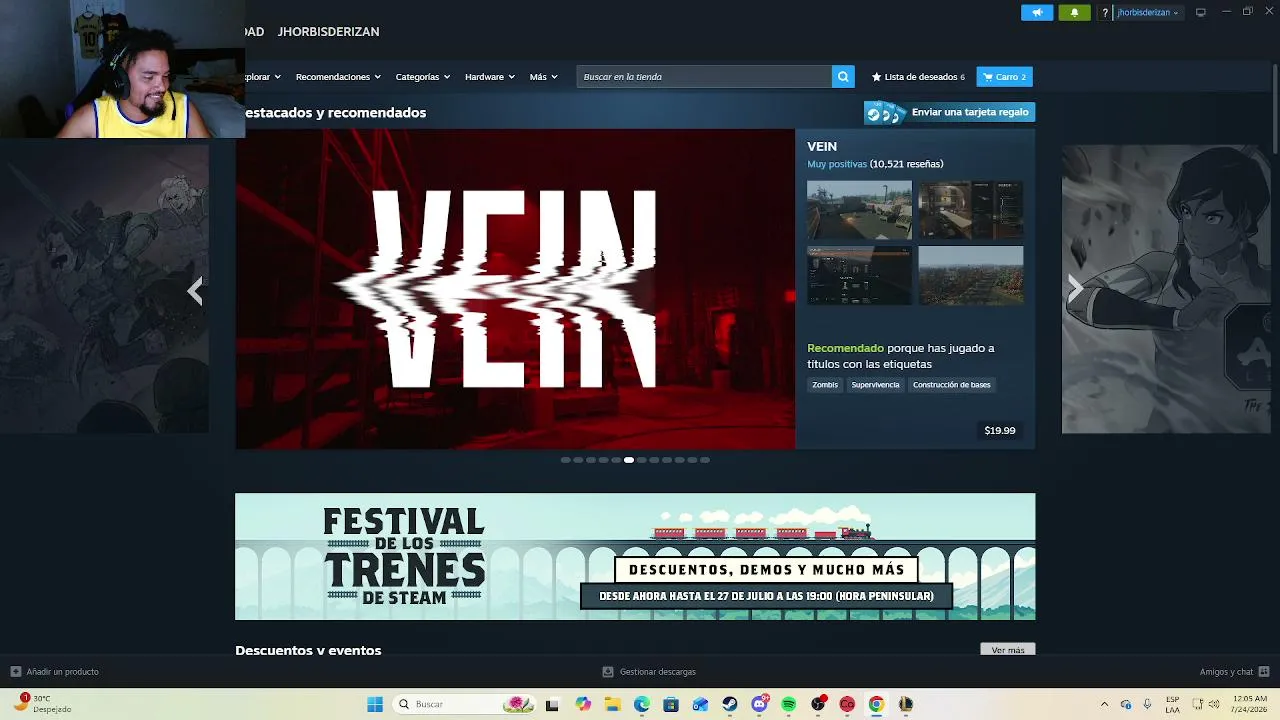
Task: Open the green notifications bell
Action: tap(1074, 12)
